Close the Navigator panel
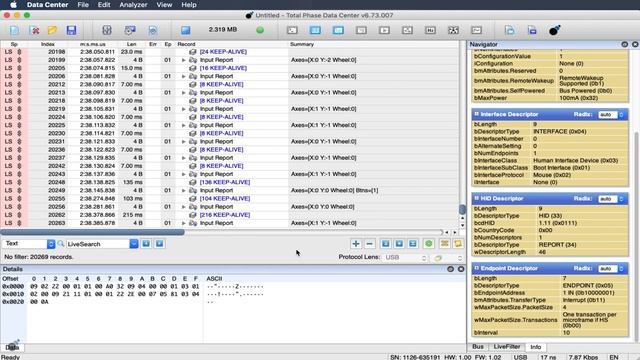 [635, 44]
